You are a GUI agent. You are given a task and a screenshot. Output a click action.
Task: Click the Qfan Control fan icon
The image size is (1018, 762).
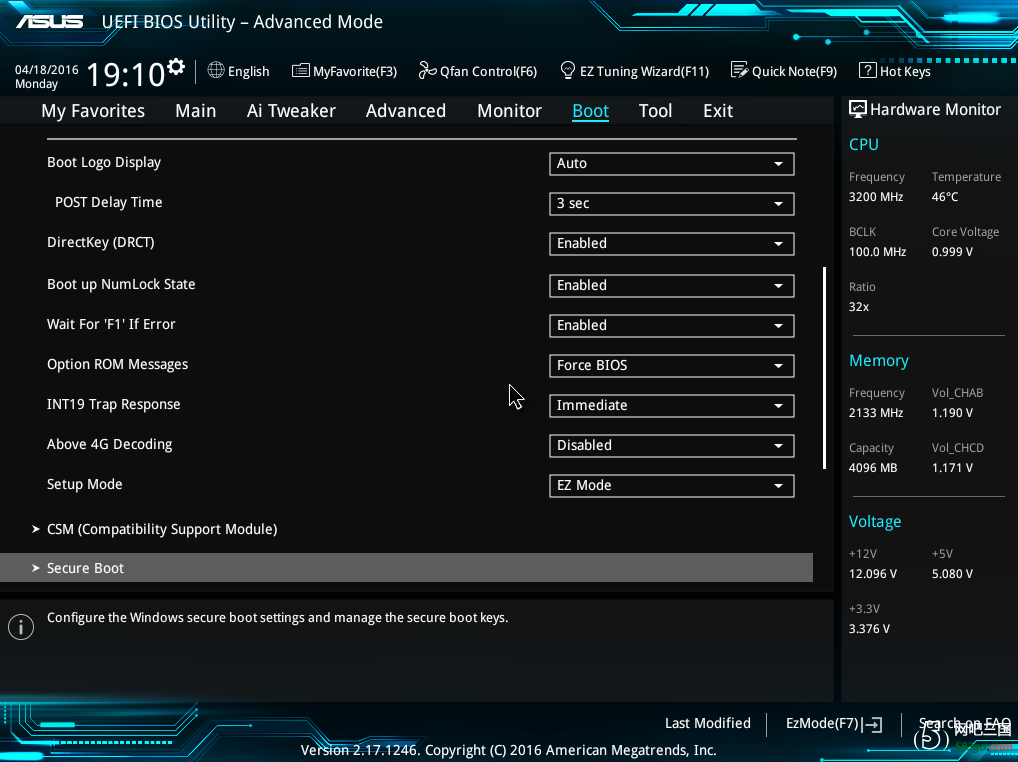tap(427, 70)
